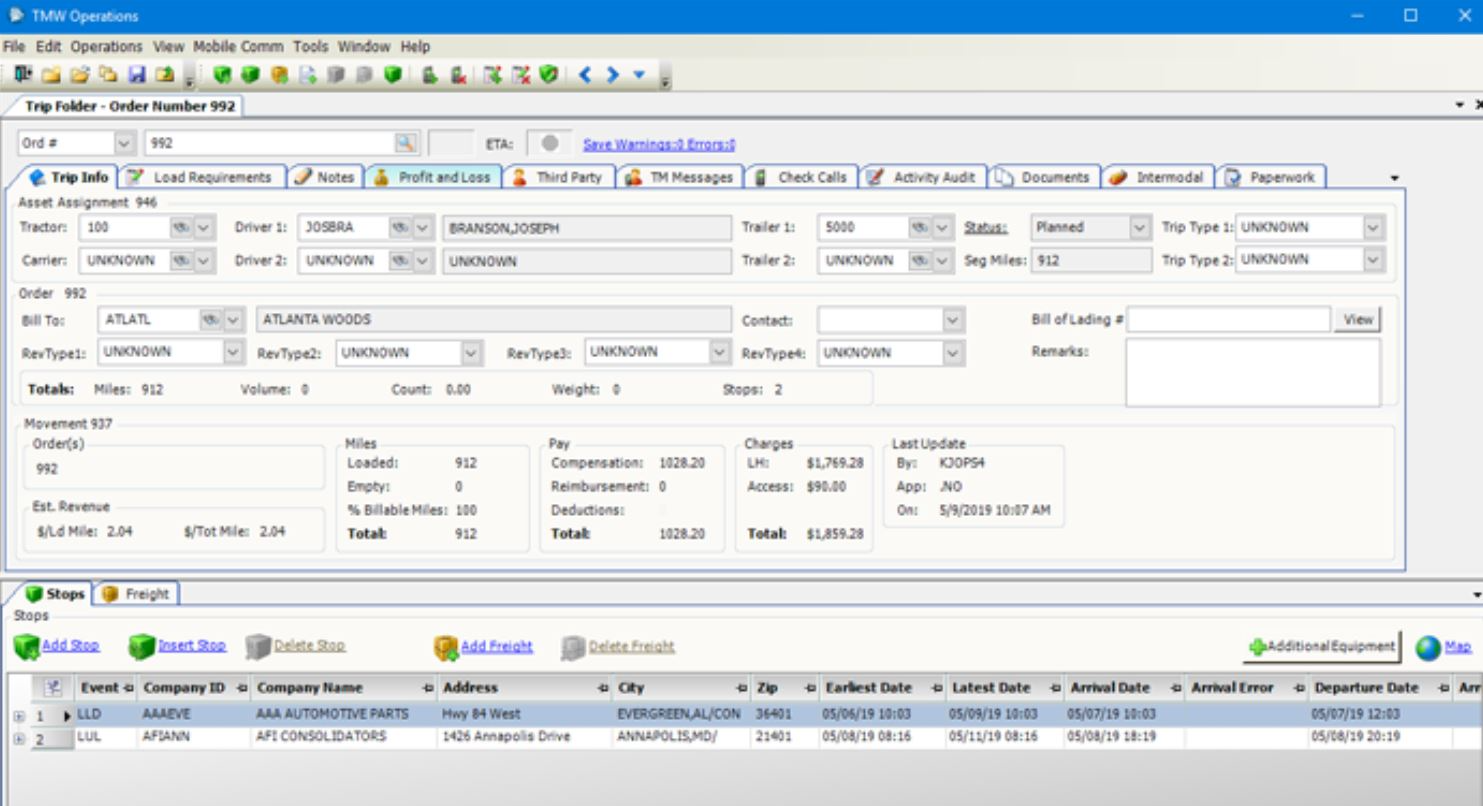The image size is (1483, 806).
Task: Click the Bill To lookup eye icon
Action: [x=211, y=320]
